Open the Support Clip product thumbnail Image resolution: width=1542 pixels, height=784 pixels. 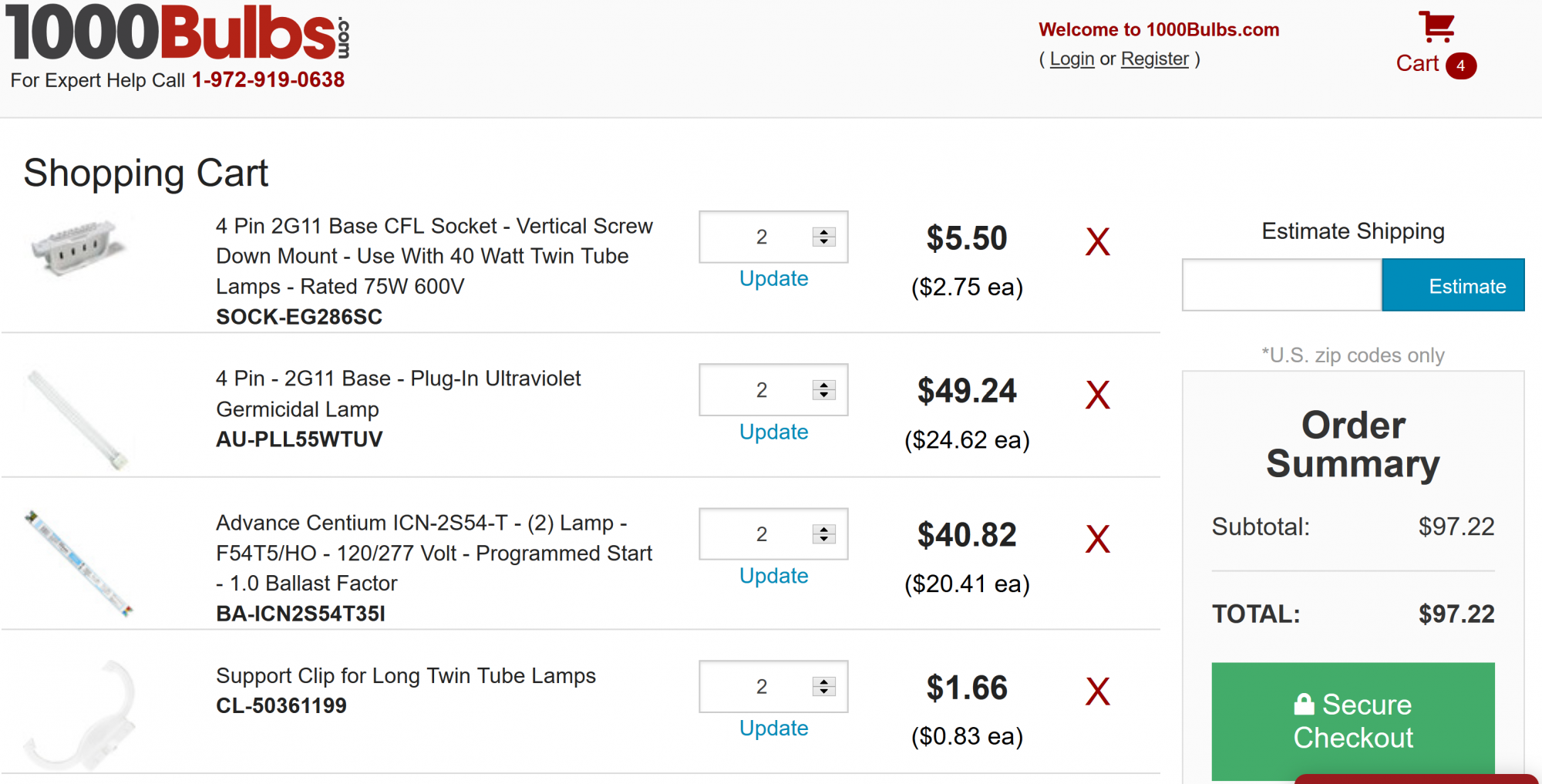(x=80, y=714)
